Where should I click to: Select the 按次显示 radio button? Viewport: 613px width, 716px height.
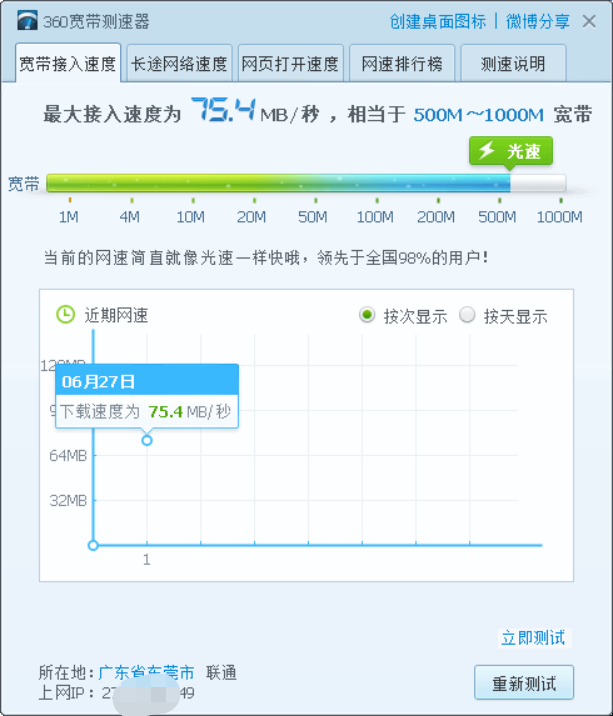click(367, 315)
